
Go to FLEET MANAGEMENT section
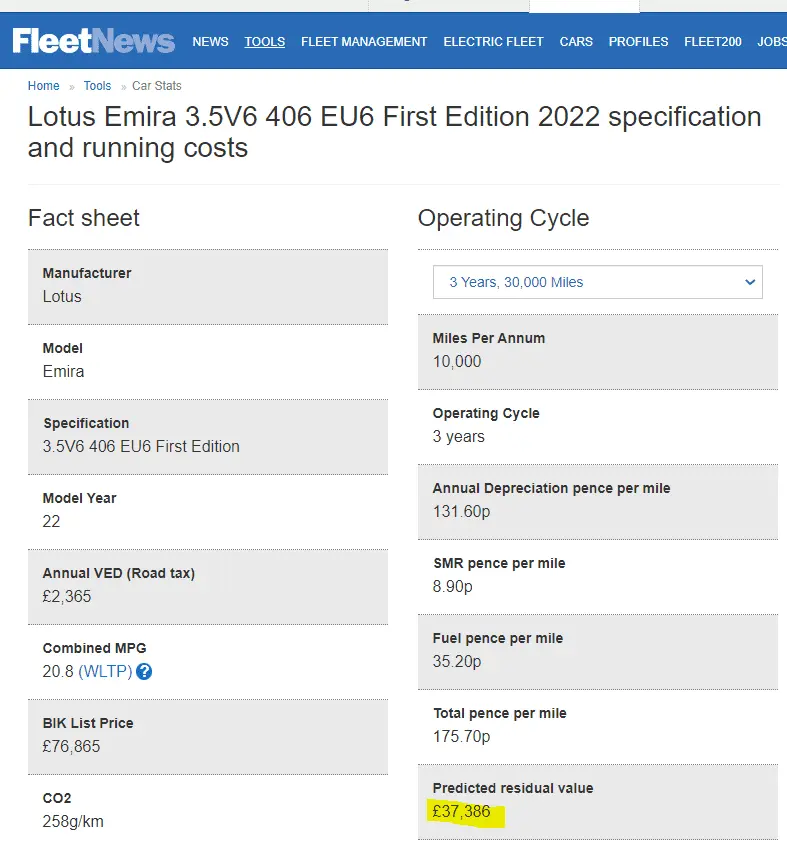pos(364,42)
